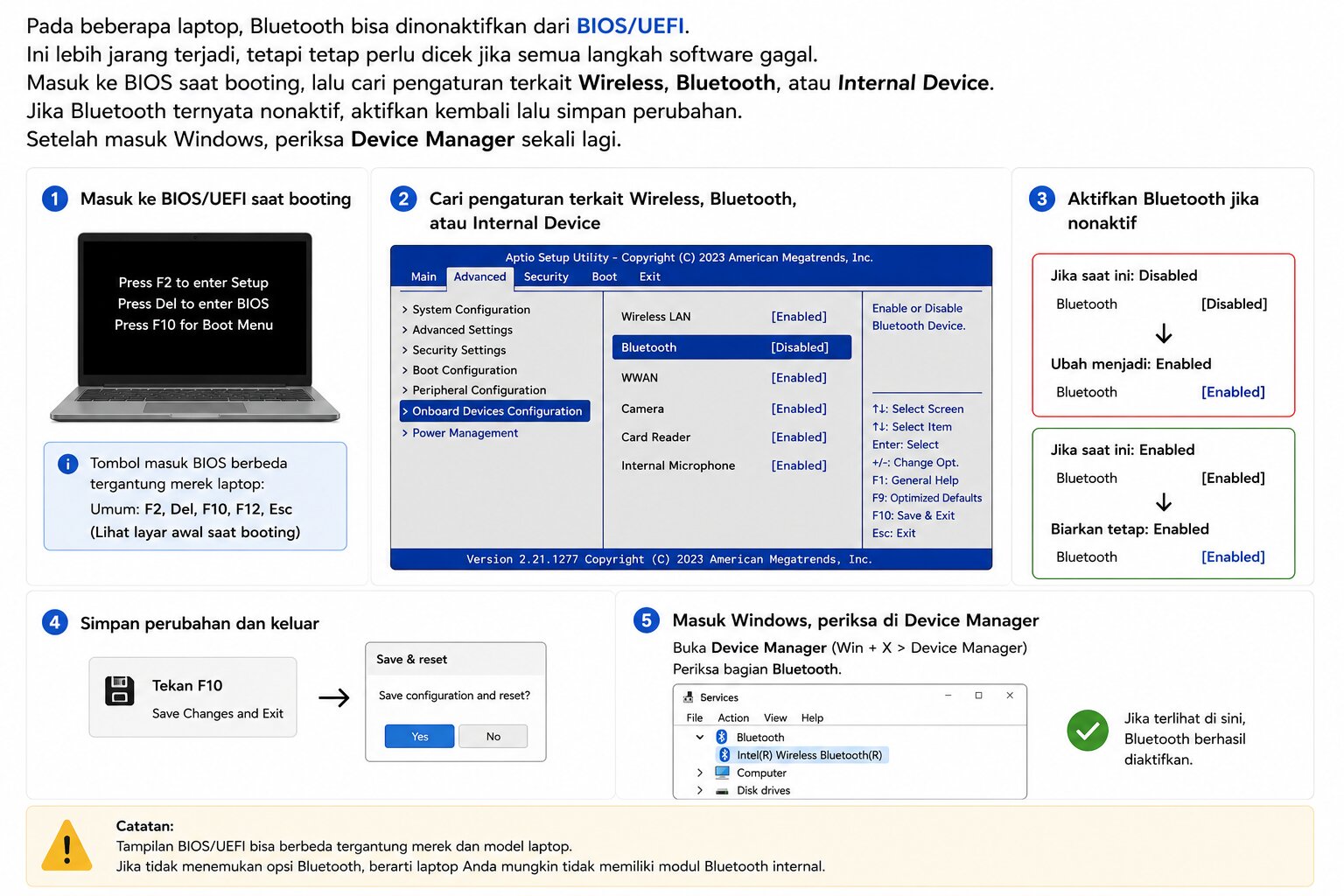Viewport: 1344px width, 896px height.
Task: Click 'Press F10 for Boot Menu' text
Action: (193, 325)
